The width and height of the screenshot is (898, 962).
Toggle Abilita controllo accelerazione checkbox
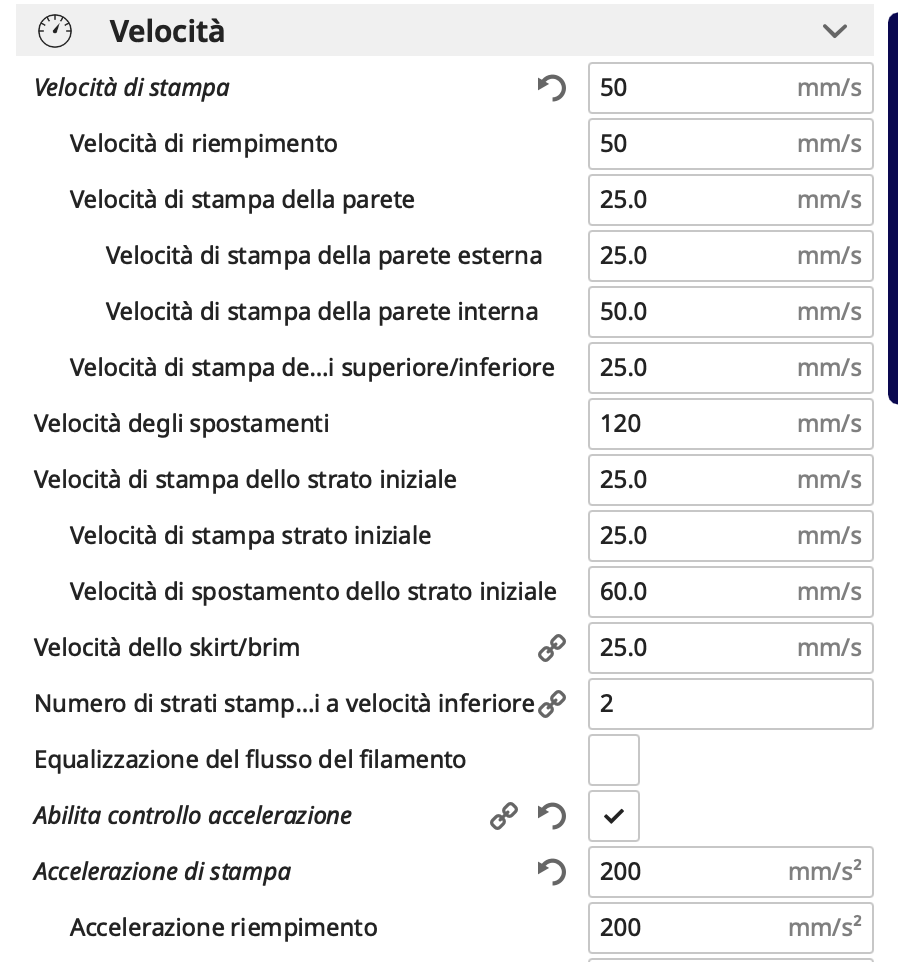[x=614, y=816]
